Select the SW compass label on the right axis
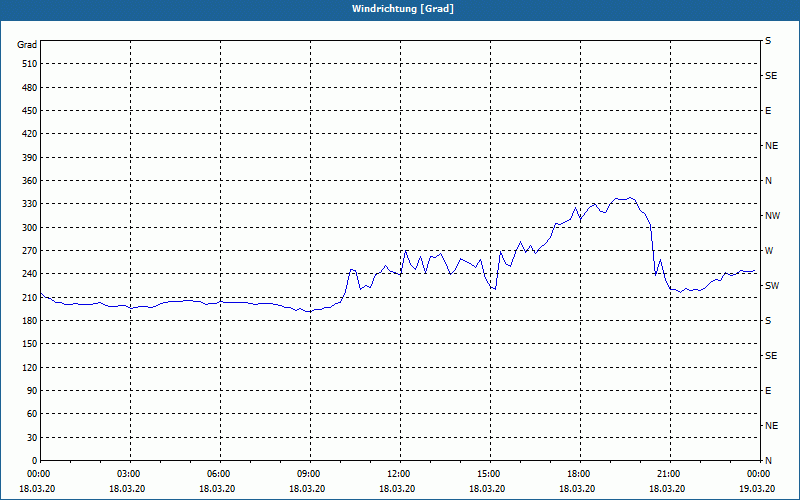The image size is (800, 500). pos(772,286)
